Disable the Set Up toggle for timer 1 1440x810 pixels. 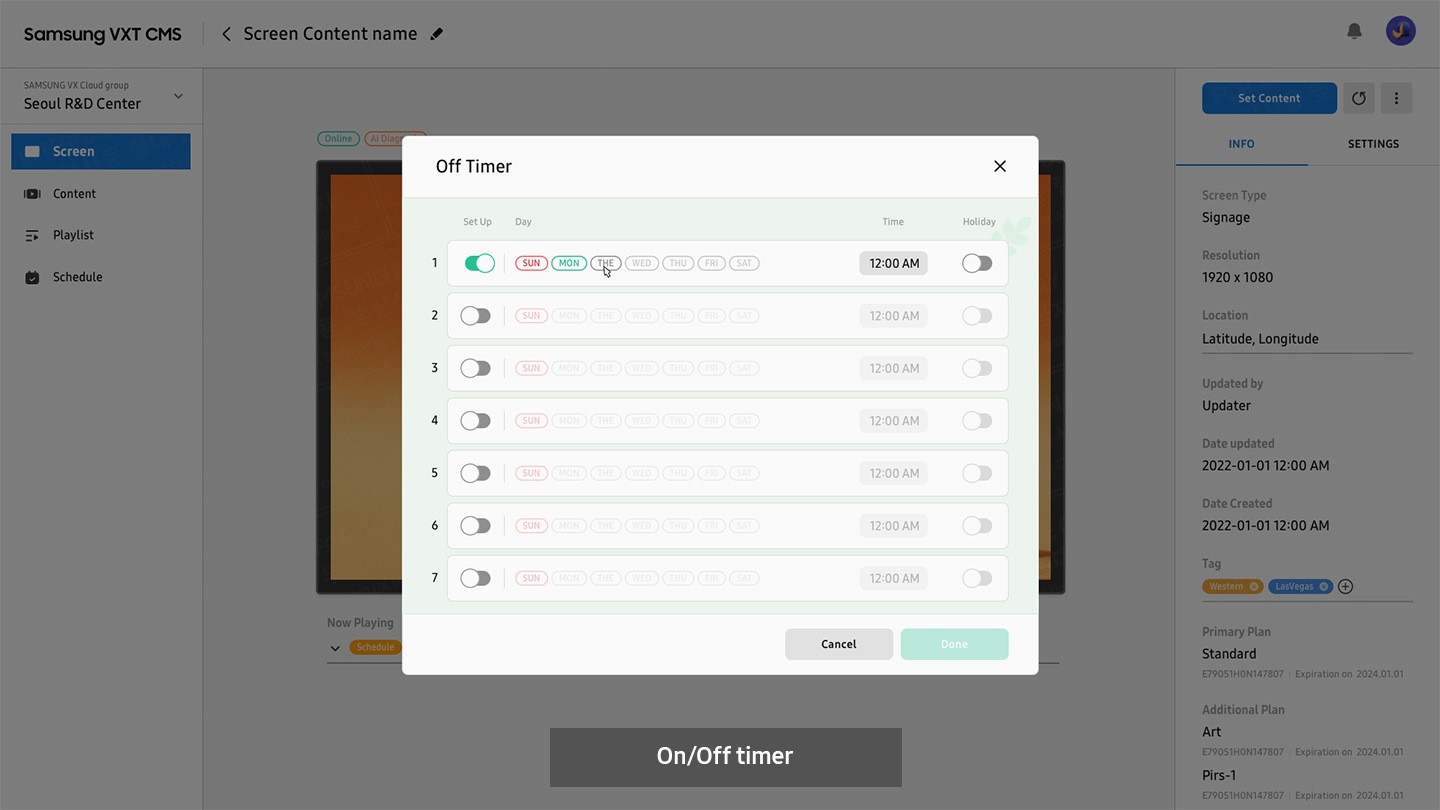click(479, 263)
